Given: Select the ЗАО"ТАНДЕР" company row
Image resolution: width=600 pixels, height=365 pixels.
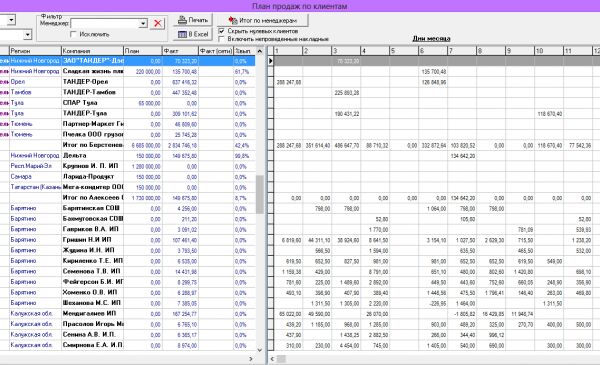Looking at the screenshot, I should pos(127,61).
